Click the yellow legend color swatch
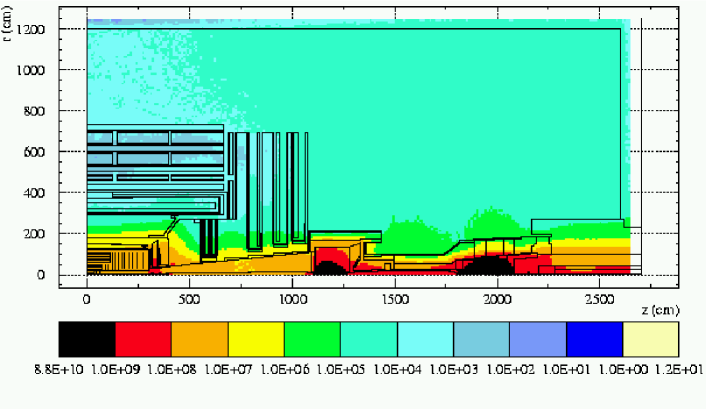 [256, 339]
